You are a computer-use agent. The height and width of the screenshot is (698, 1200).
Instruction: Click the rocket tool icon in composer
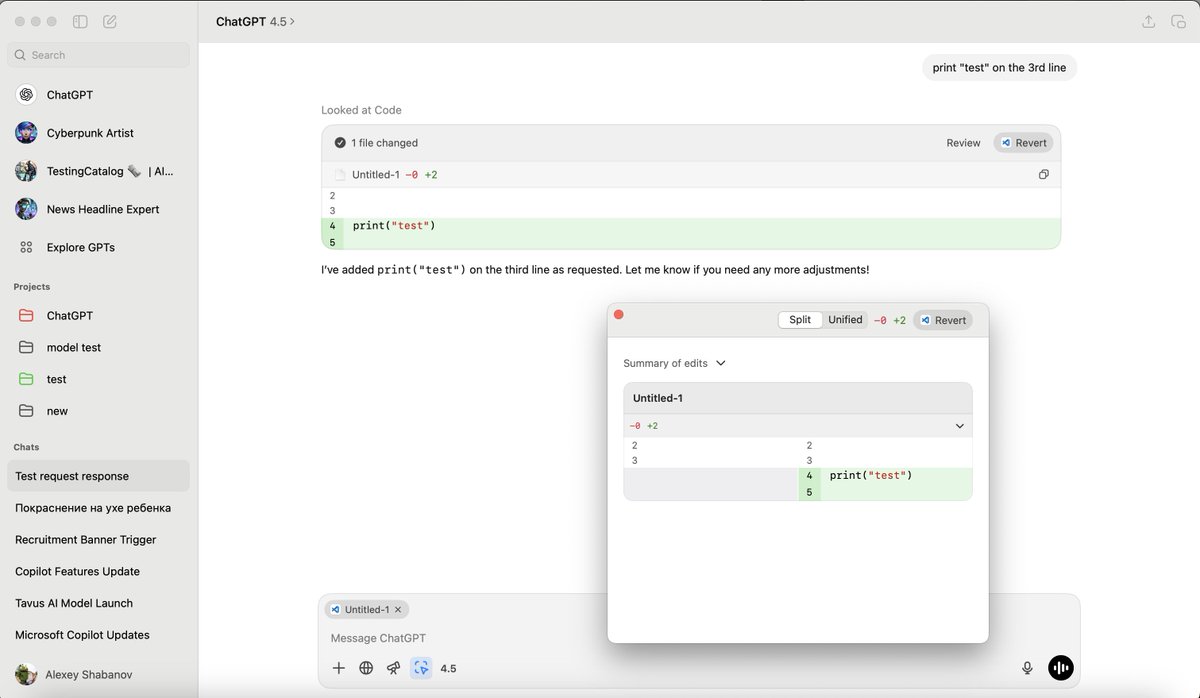click(394, 668)
